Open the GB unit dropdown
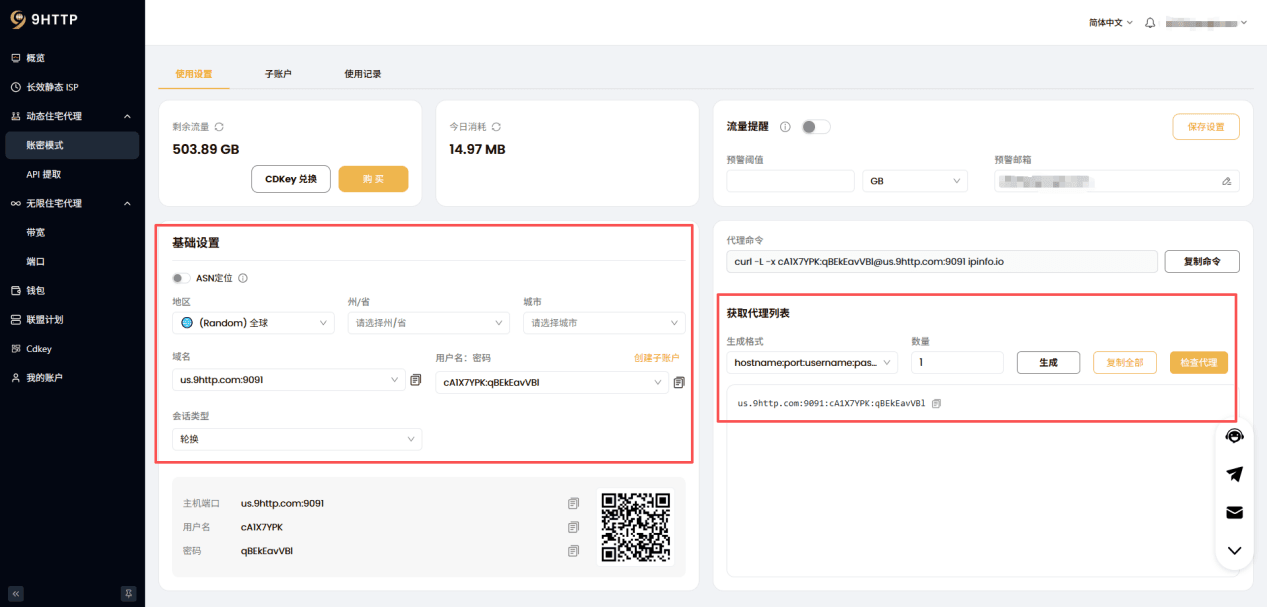Viewport: 1267px width, 607px height. point(915,181)
